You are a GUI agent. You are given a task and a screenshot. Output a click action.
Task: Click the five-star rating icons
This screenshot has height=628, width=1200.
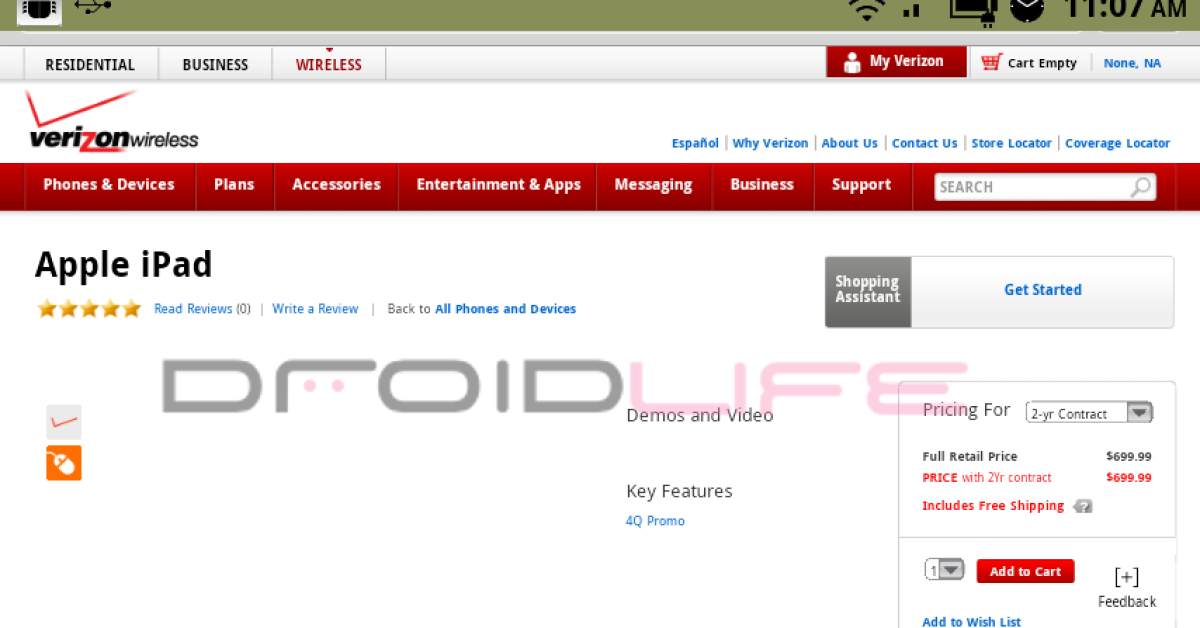(89, 309)
